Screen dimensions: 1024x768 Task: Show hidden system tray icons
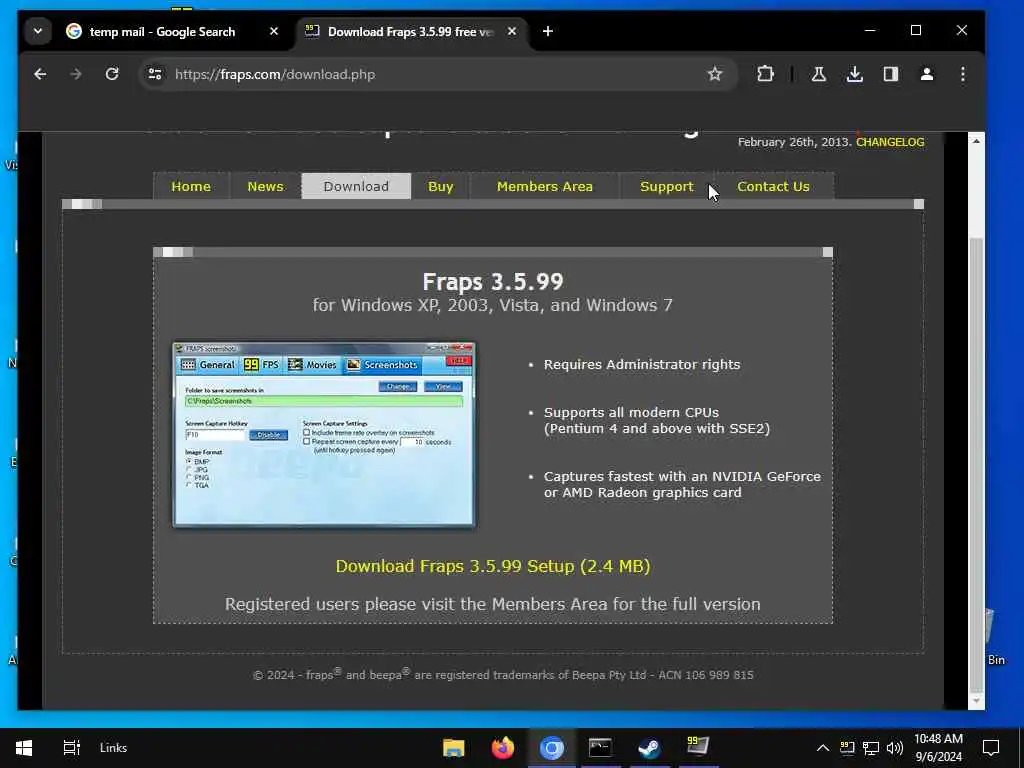click(x=823, y=748)
